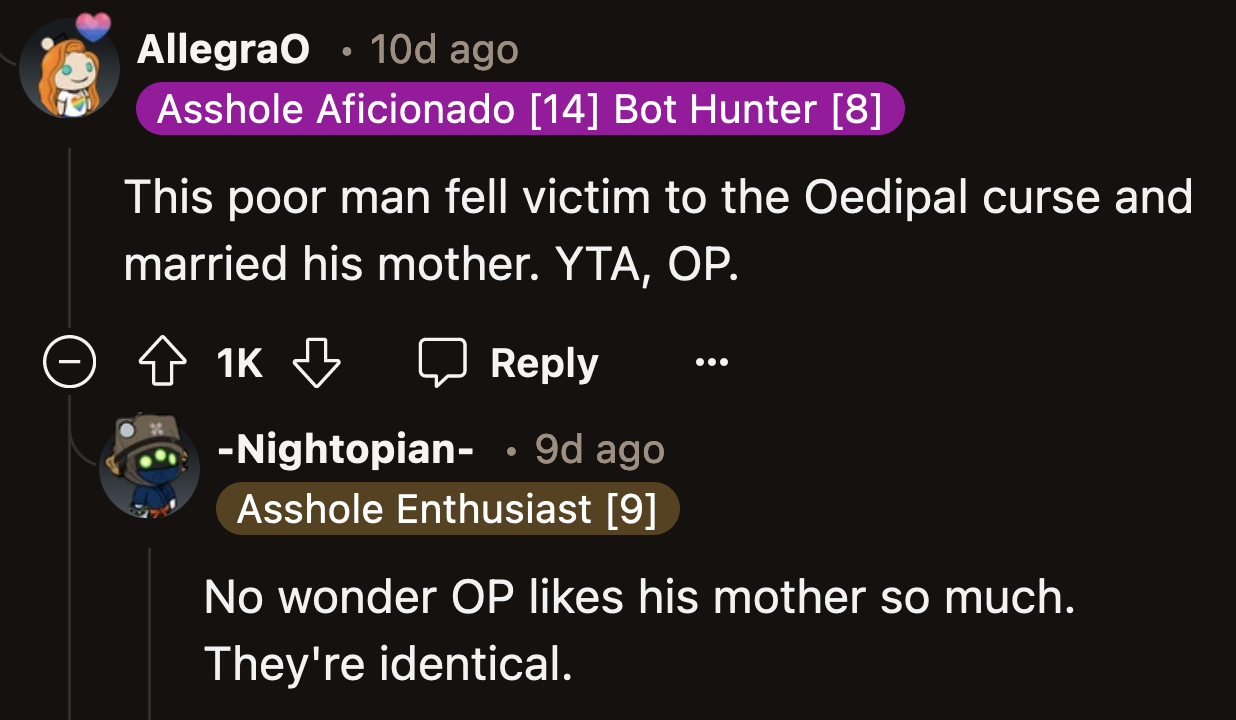Screen dimensions: 1236x720
Task: Click the 10d ago timestamp on AllegraO's comment
Action: pos(443,49)
